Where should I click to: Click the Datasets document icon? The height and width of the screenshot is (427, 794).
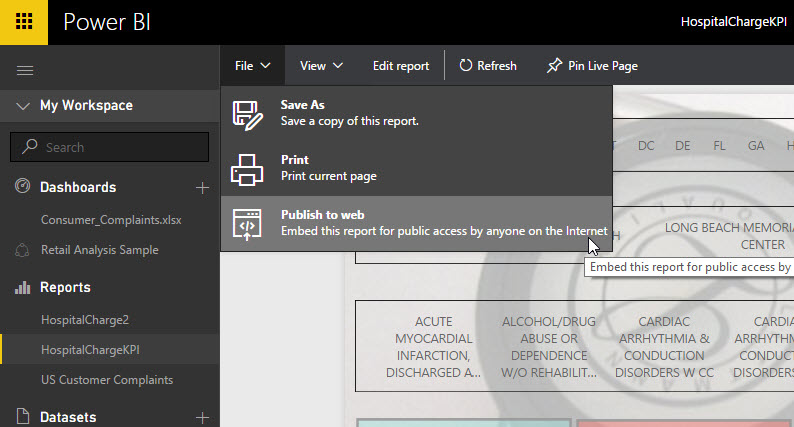click(x=23, y=416)
